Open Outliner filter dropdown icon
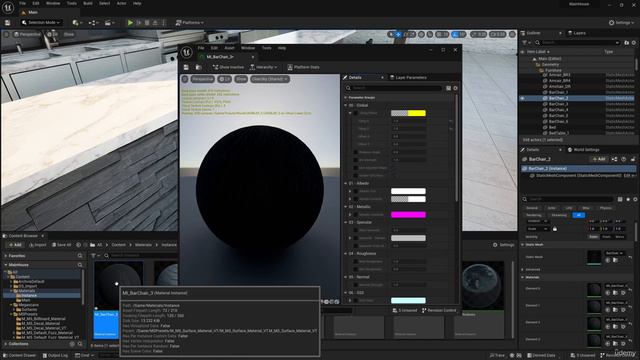640x360 pixels. [526, 42]
